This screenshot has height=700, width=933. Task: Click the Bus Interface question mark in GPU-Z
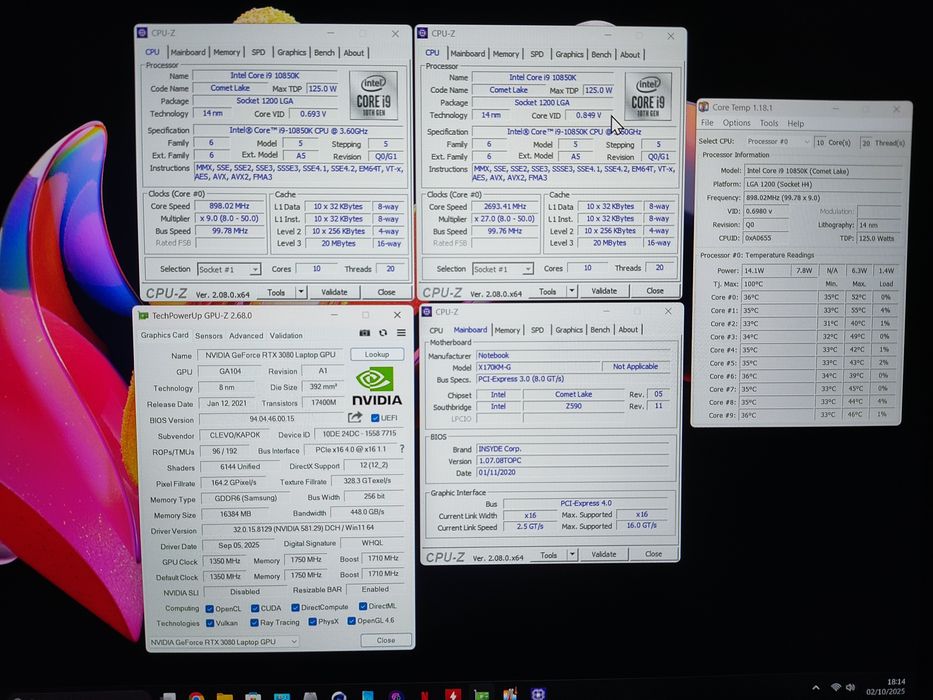click(402, 449)
